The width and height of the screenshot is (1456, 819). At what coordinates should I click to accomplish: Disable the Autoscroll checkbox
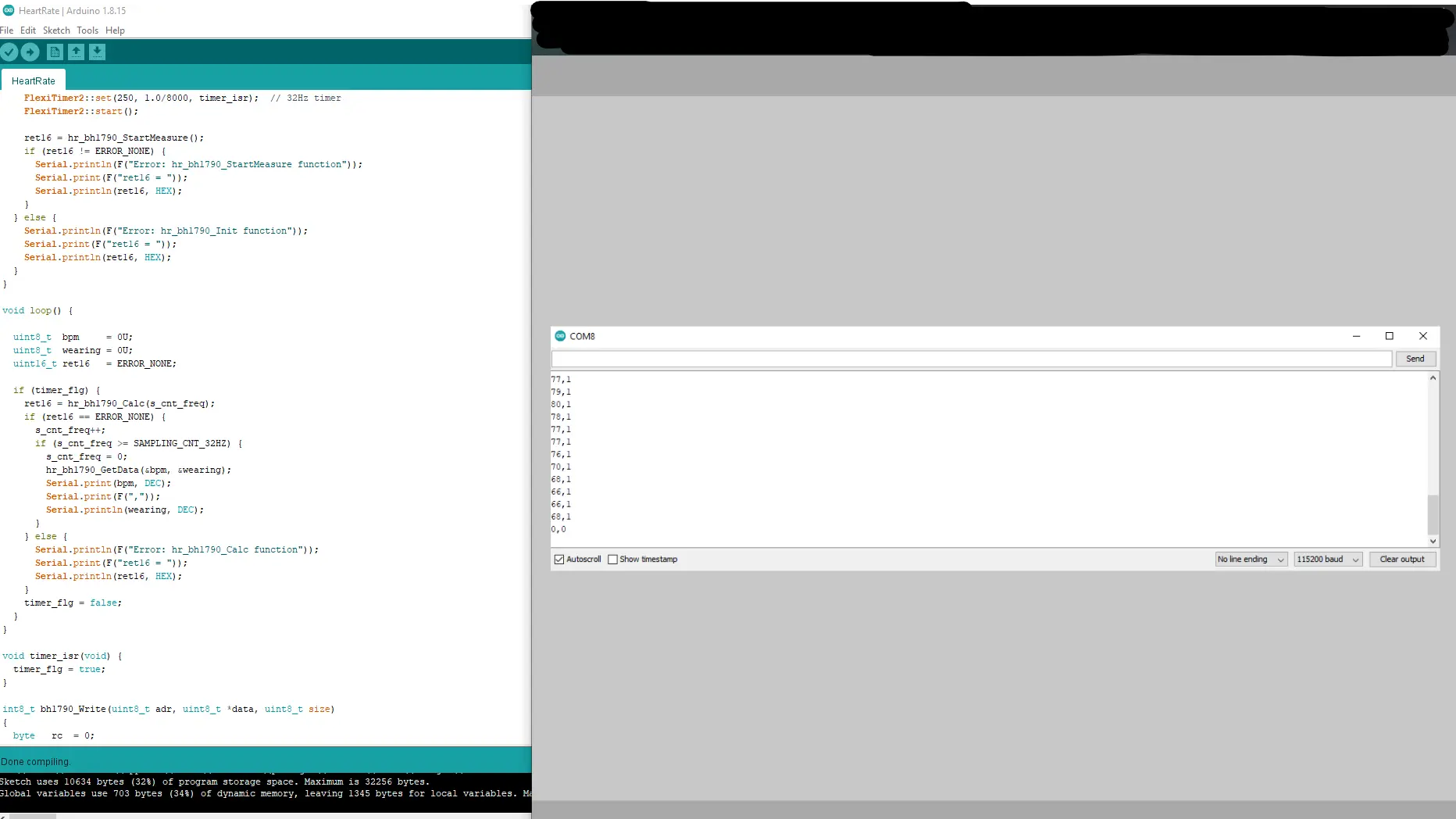559,560
